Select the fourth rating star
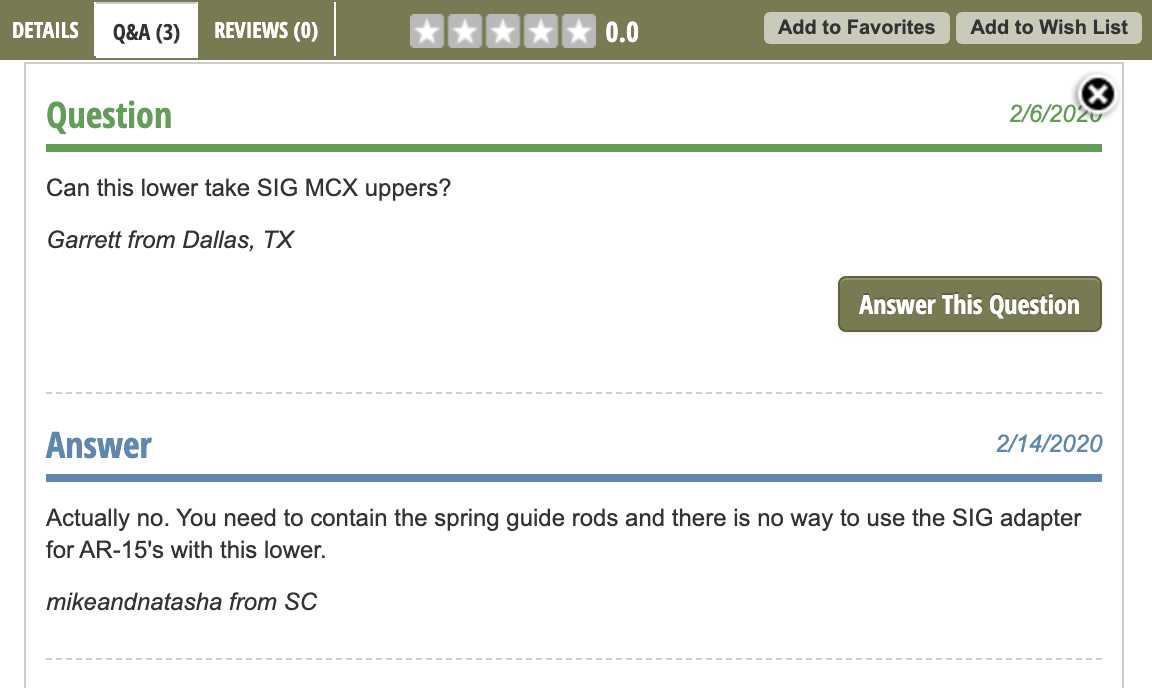This screenshot has width=1152, height=688. point(541,32)
